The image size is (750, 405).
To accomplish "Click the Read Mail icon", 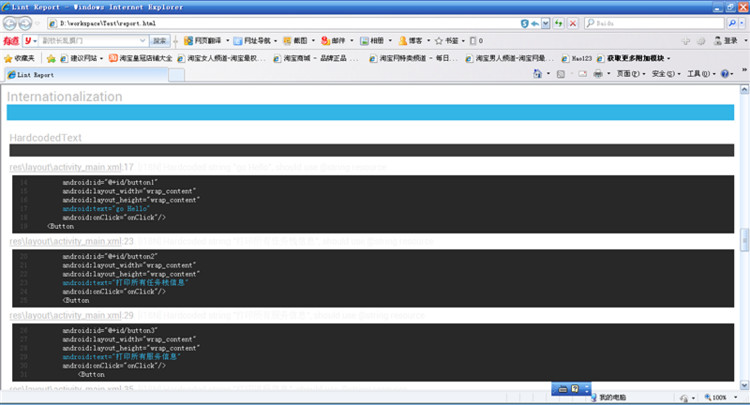I will 582,74.
